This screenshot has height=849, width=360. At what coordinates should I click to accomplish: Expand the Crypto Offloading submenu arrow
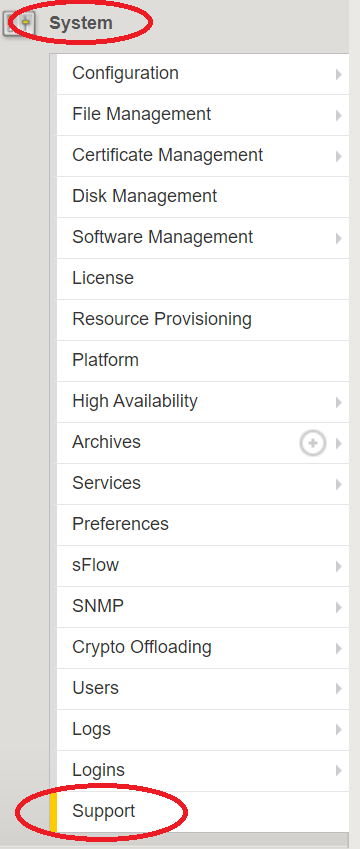(338, 648)
